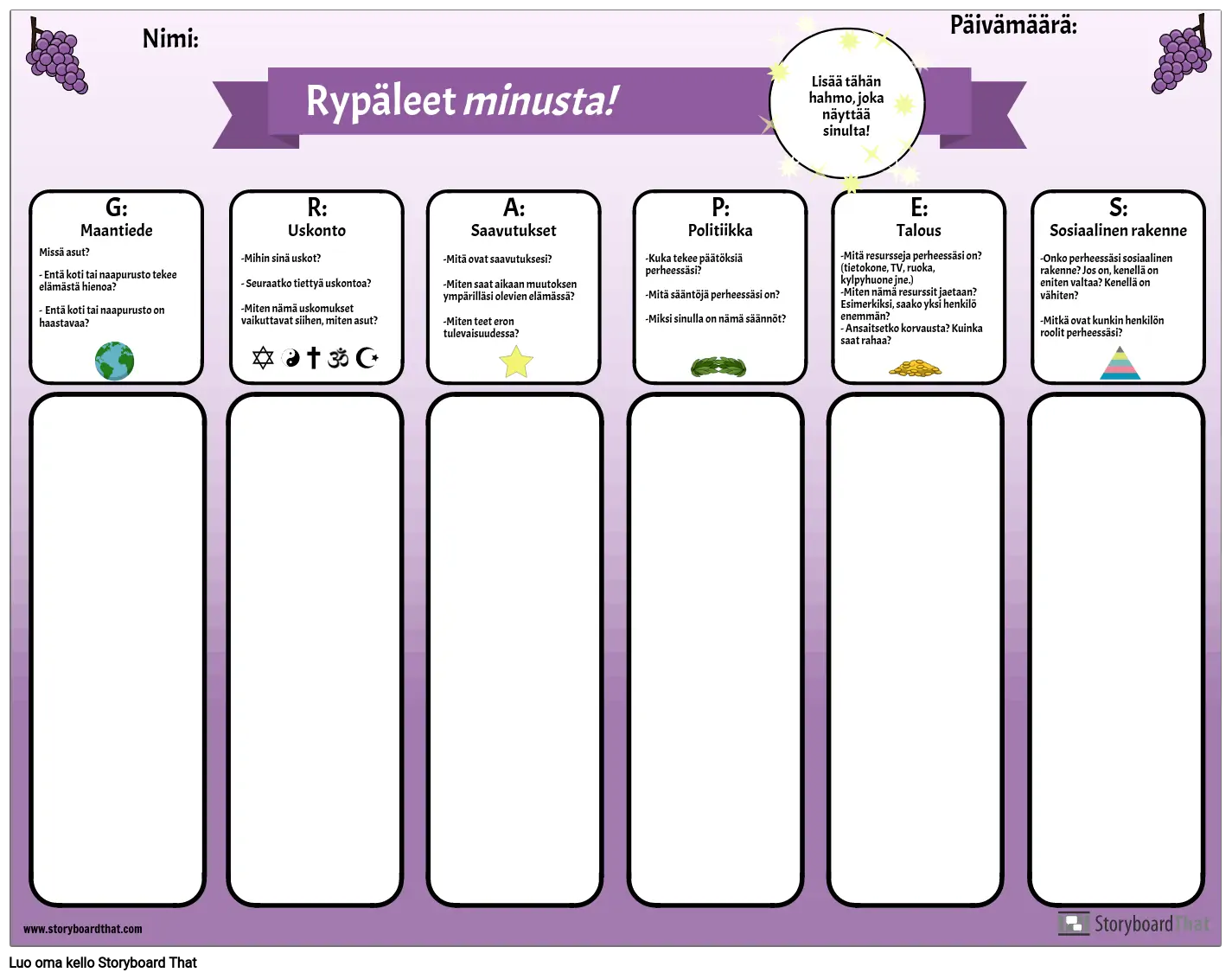Click the empty answer box under Politiikka
The image size is (1232, 979).
click(x=716, y=649)
